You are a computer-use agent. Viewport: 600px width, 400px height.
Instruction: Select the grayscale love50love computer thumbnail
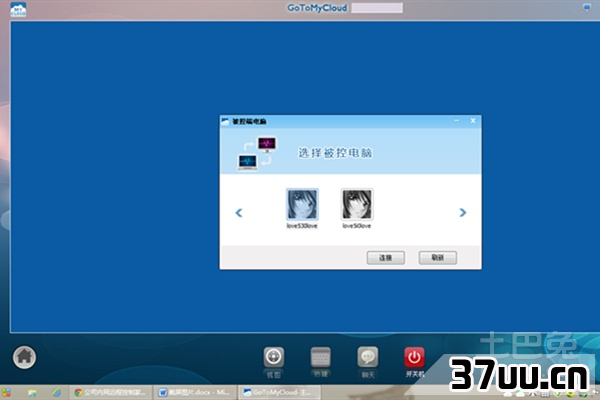357,204
